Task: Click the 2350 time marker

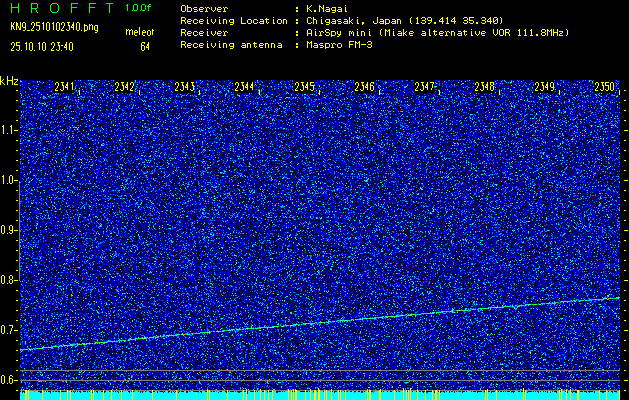Action: [604, 88]
